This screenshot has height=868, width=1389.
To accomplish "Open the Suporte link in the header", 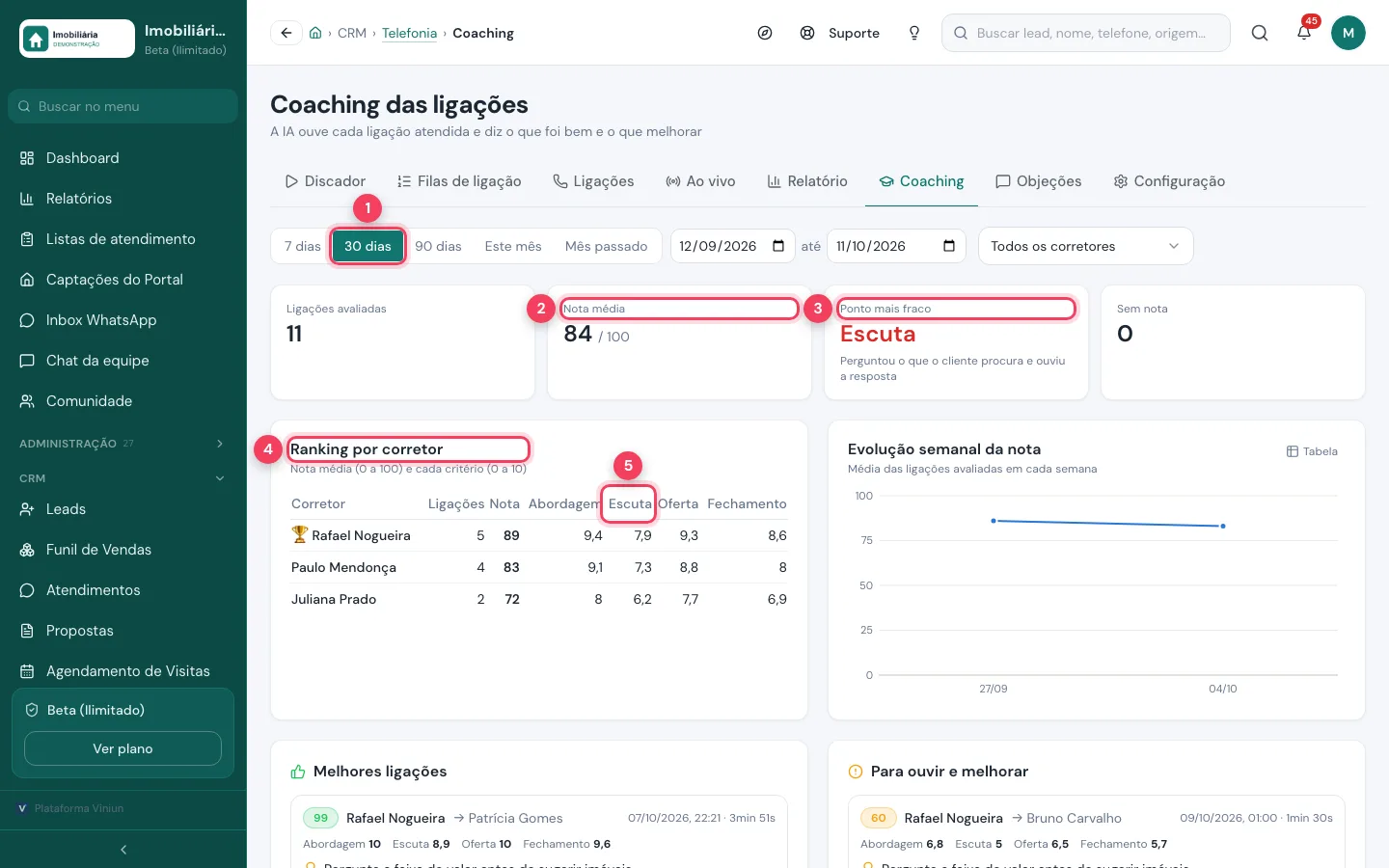I will pyautogui.click(x=840, y=33).
